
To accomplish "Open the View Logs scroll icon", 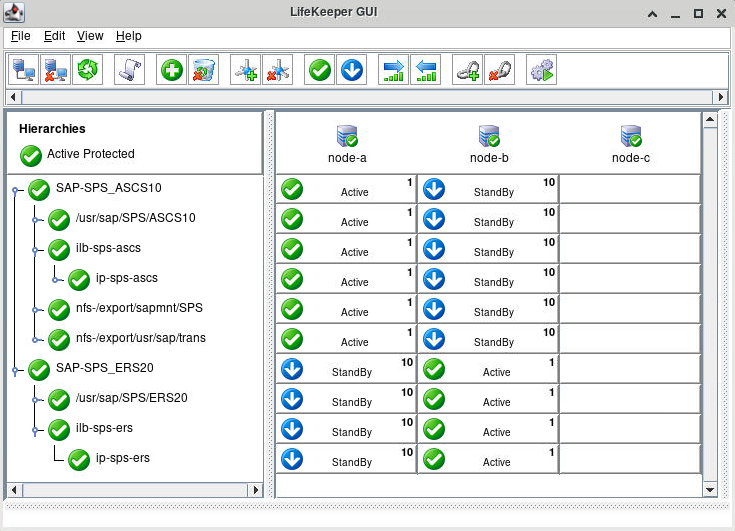I will pyautogui.click(x=129, y=70).
